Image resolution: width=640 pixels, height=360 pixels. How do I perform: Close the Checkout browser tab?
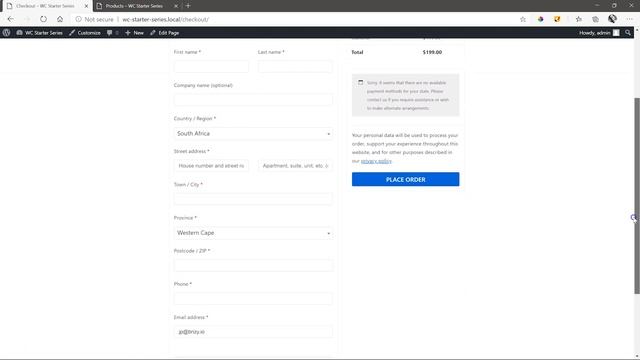pos(86,6)
